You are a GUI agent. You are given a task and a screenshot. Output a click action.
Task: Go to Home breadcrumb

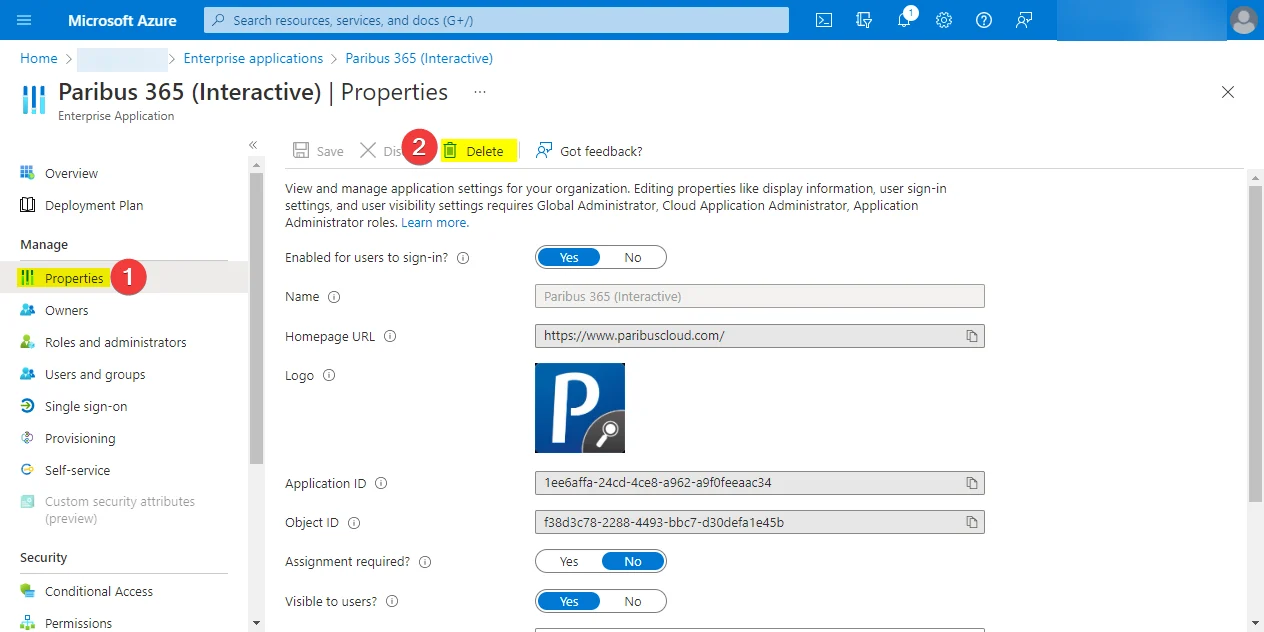(39, 58)
